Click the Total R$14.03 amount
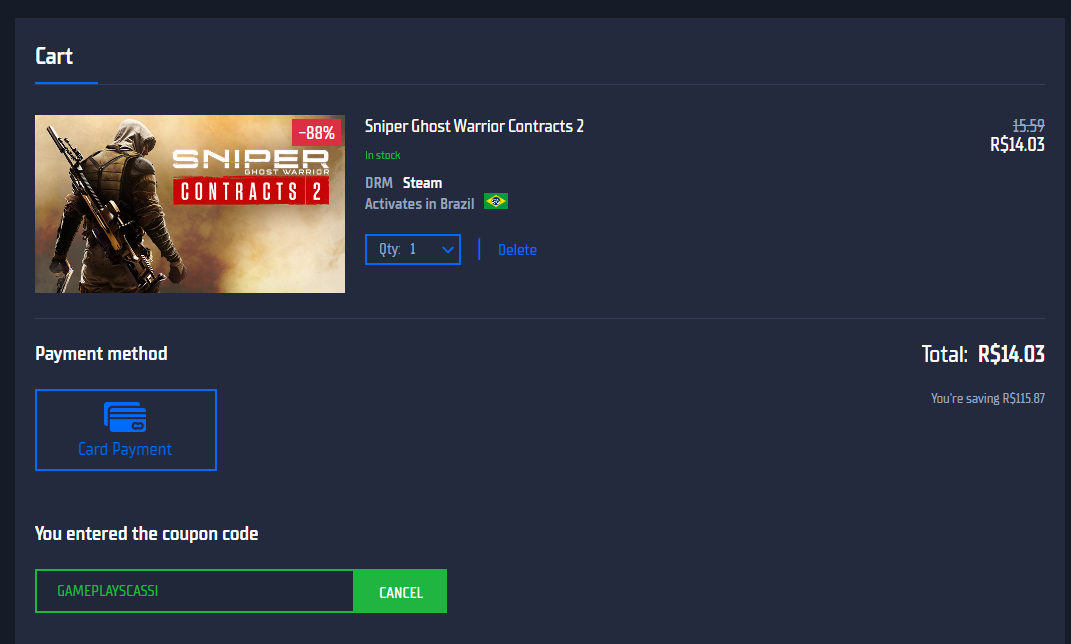 coord(1011,354)
